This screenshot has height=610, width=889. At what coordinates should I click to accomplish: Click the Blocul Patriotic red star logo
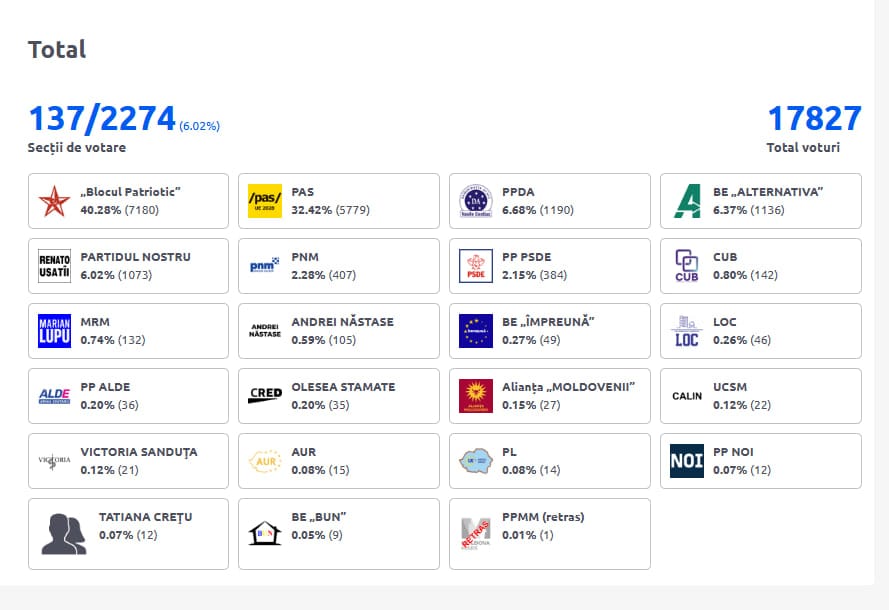click(x=54, y=201)
